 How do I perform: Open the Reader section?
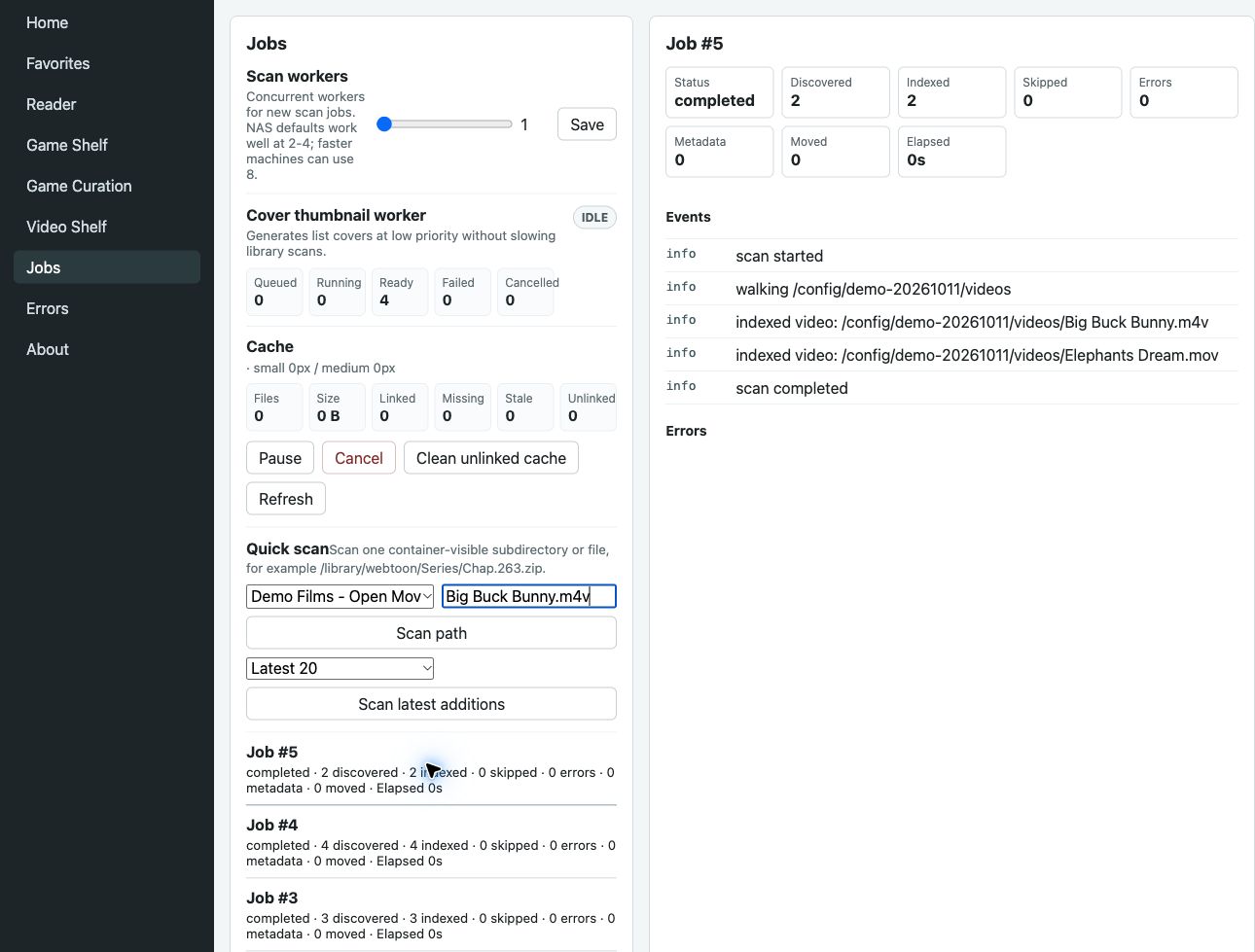pos(107,104)
